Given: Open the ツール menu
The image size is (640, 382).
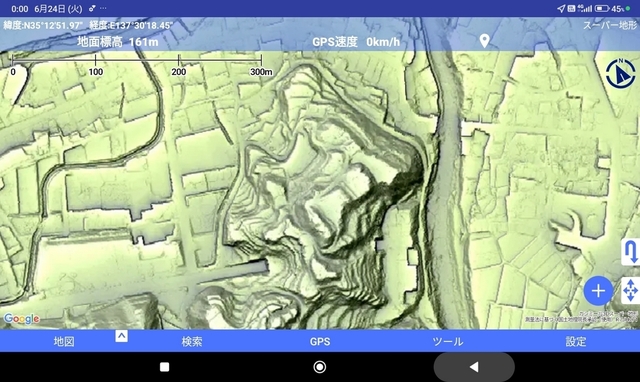Looking at the screenshot, I should tap(448, 342).
